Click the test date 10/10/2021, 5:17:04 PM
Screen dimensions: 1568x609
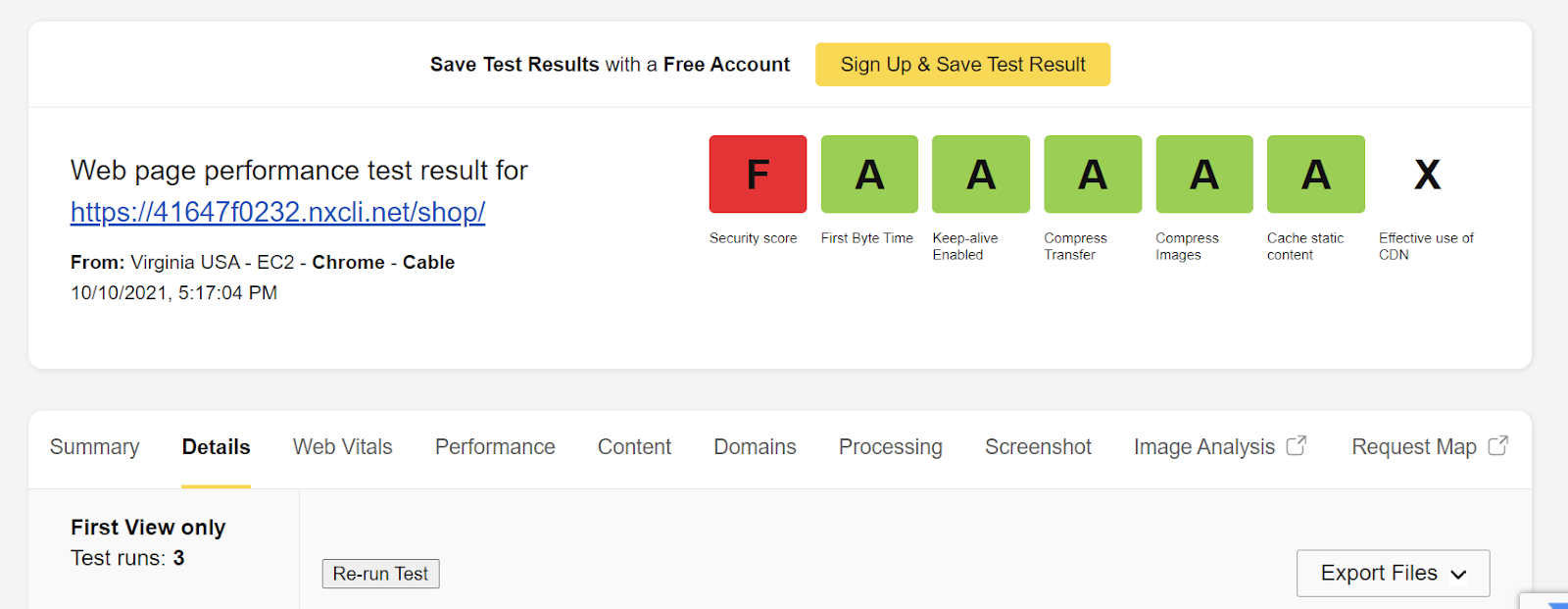pyautogui.click(x=173, y=293)
